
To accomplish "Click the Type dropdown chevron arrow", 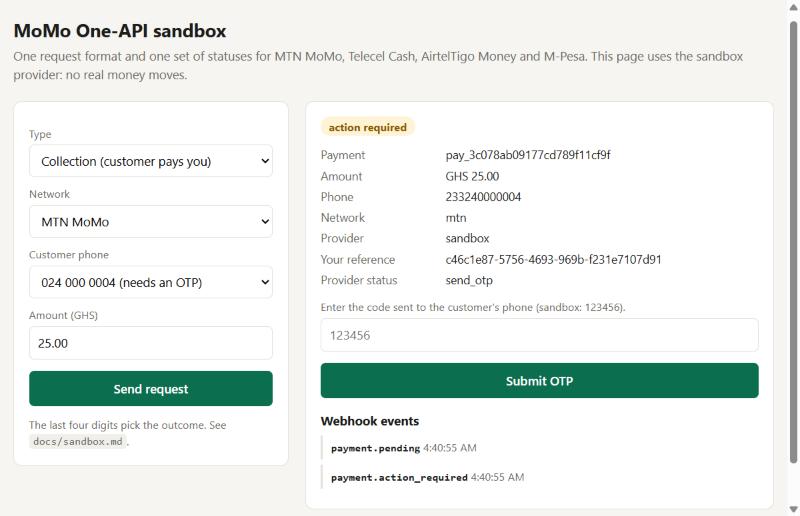I will pos(265,161).
